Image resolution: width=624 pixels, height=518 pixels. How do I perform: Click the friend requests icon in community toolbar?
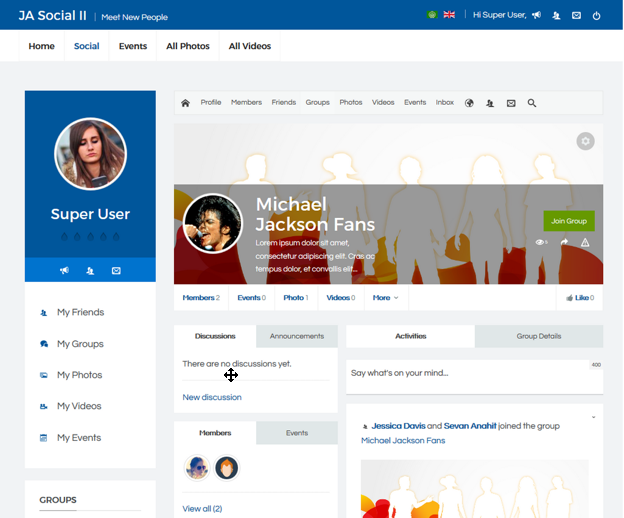pos(490,103)
